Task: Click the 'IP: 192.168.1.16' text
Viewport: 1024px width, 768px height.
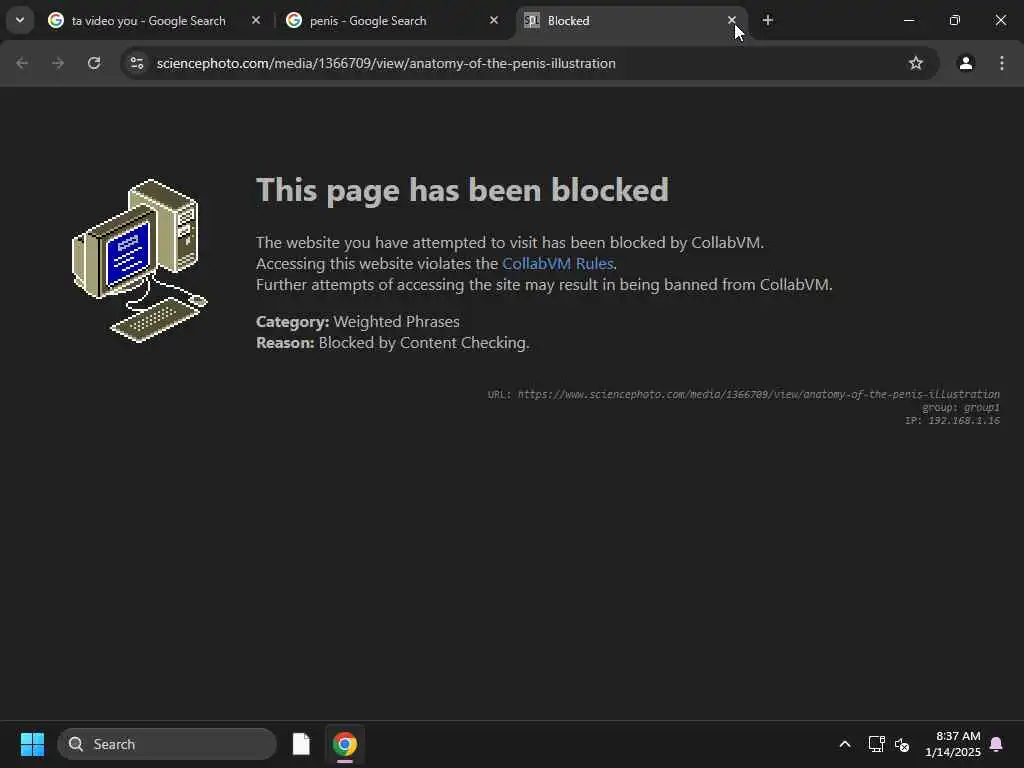Action: pyautogui.click(x=952, y=421)
